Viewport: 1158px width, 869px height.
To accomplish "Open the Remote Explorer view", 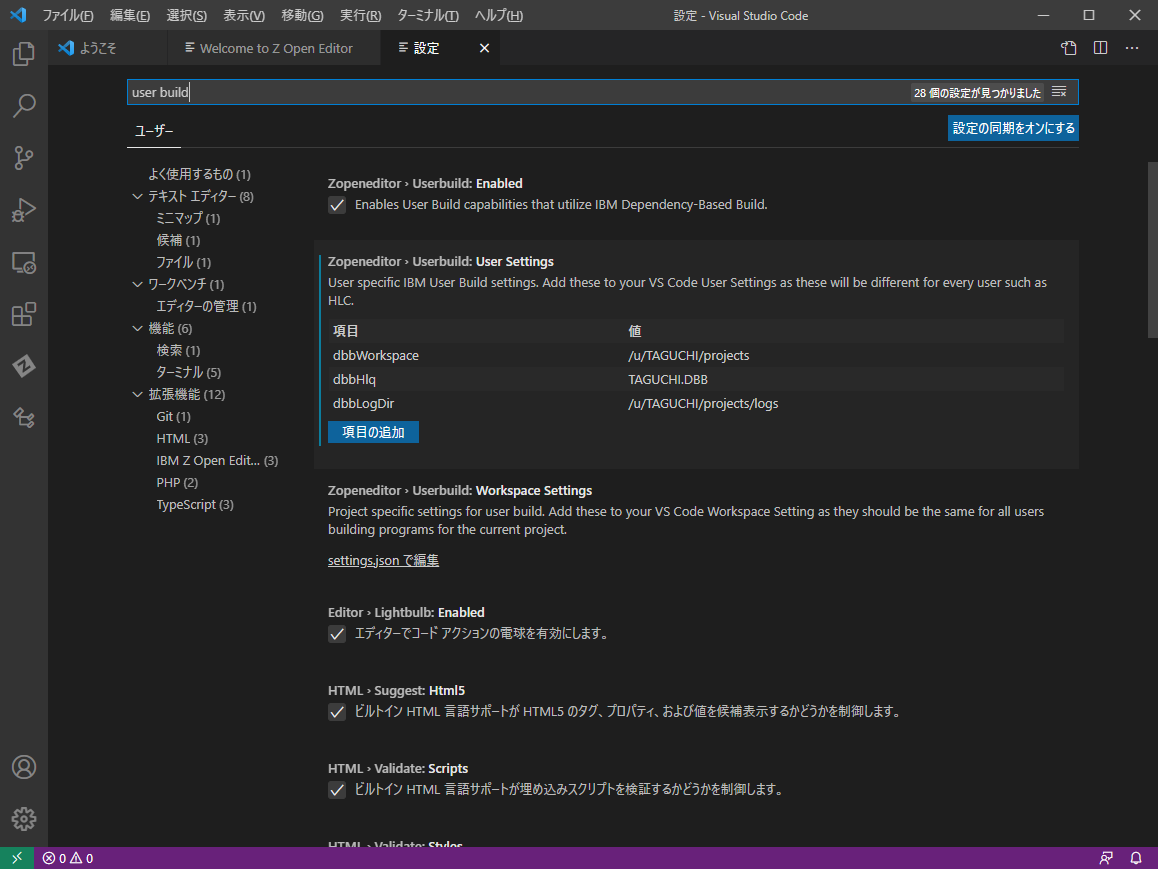I will [x=24, y=263].
